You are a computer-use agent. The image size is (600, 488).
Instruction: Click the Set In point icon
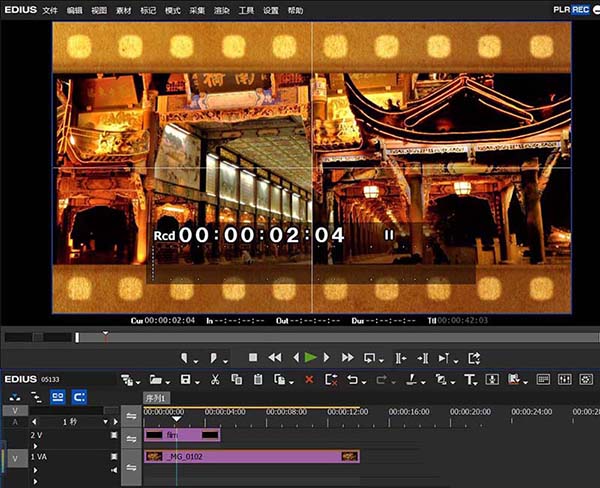184,358
